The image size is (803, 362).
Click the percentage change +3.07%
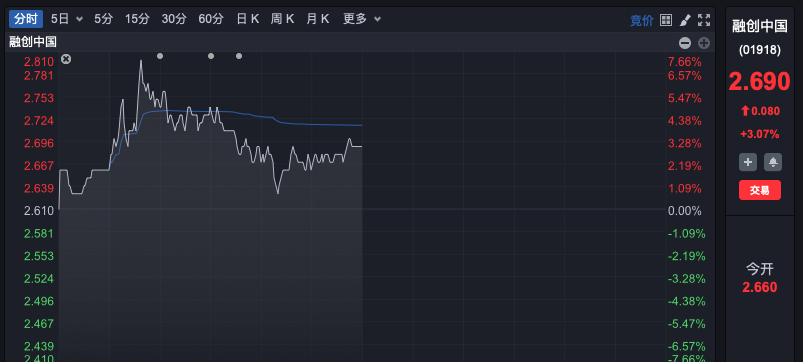tap(759, 134)
